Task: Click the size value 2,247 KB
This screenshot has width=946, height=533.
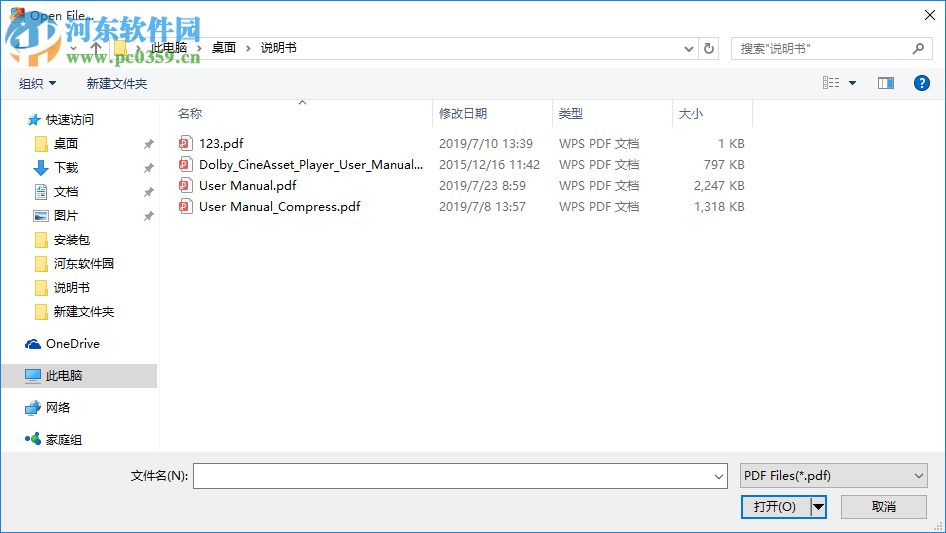Action: (x=719, y=185)
